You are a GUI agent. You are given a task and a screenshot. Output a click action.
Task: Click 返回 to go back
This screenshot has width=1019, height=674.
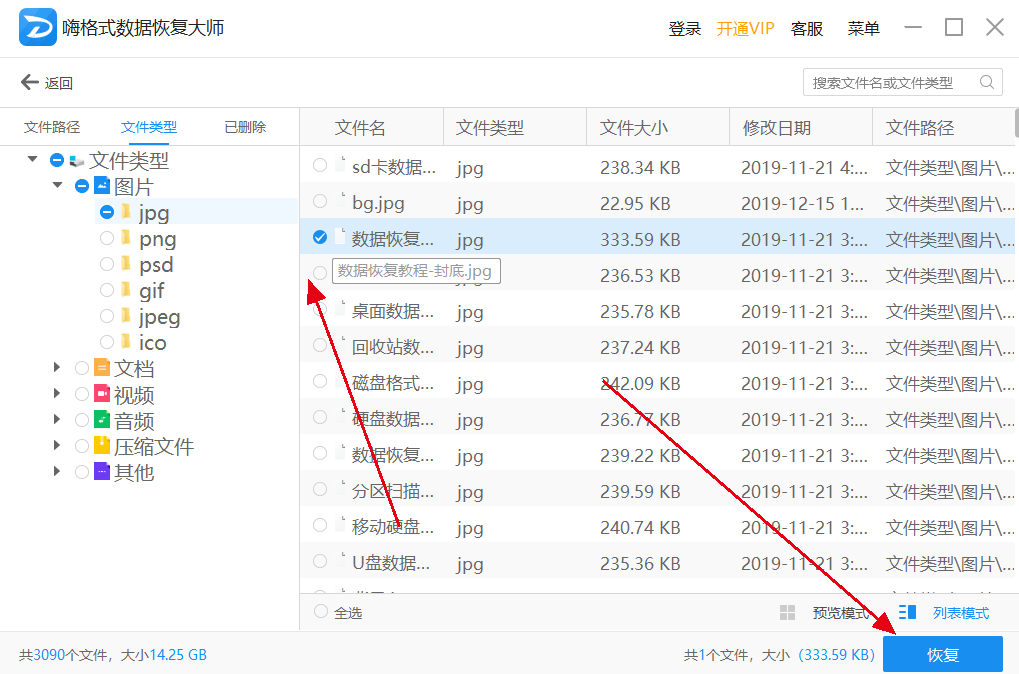click(58, 83)
